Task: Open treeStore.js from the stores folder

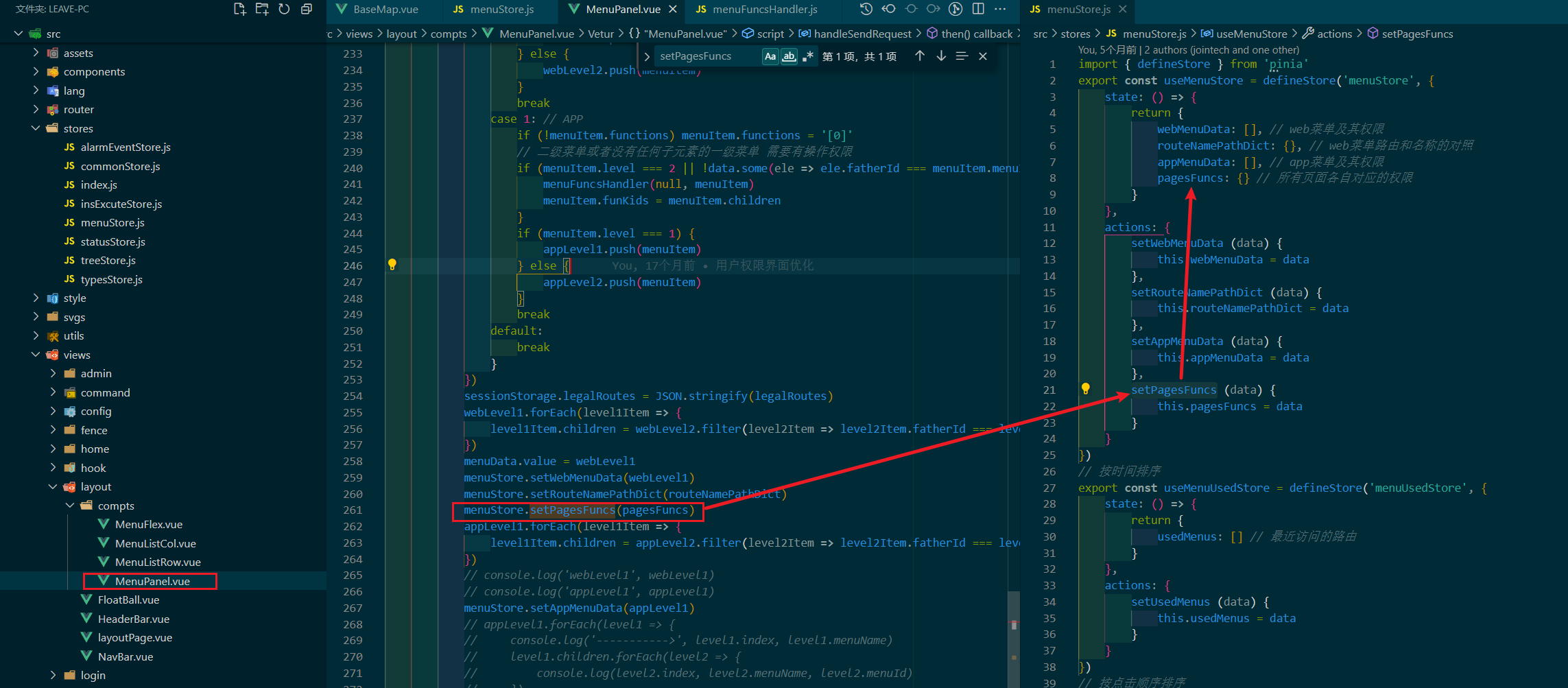Action: (x=108, y=261)
